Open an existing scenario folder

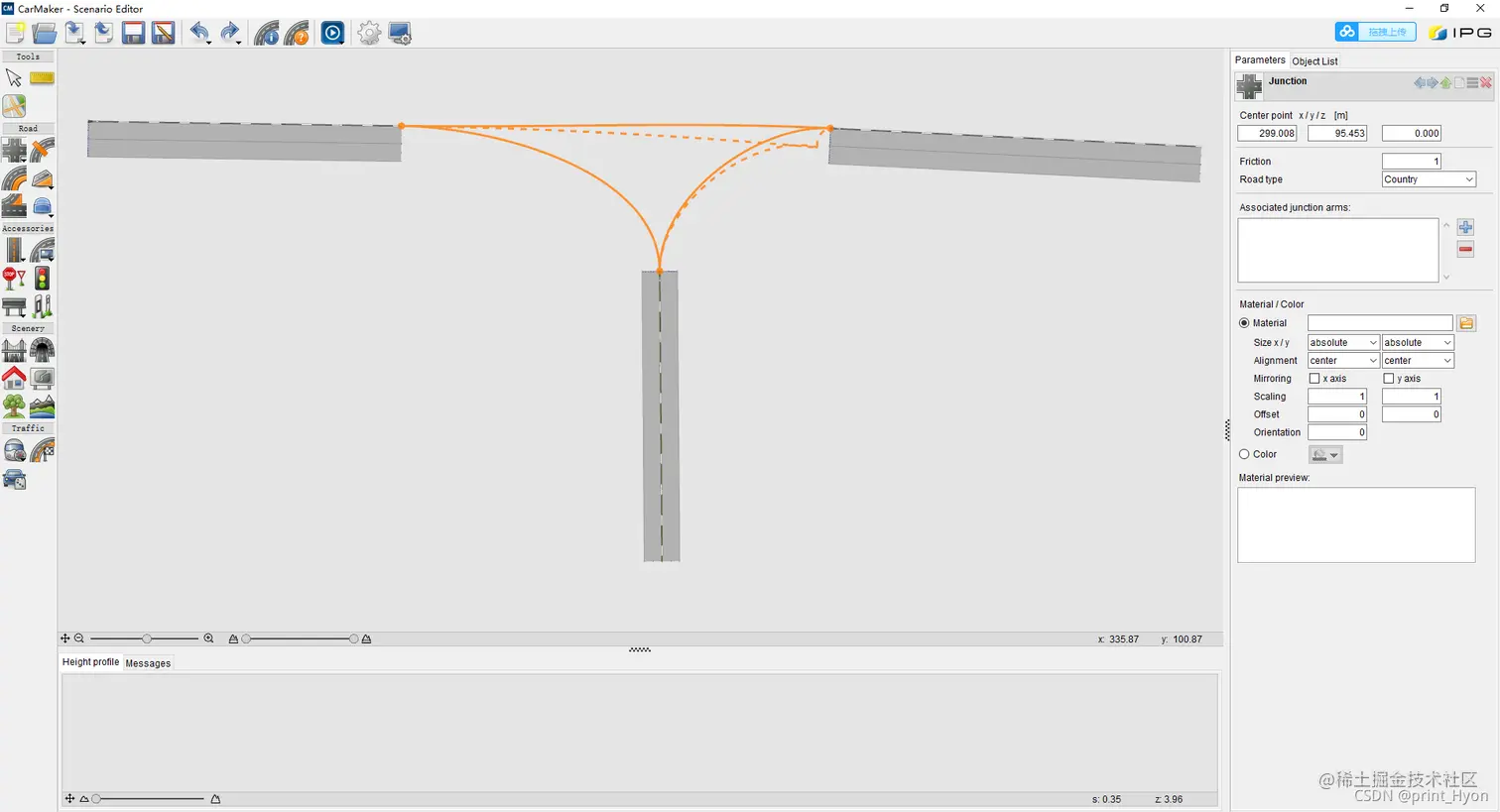(x=45, y=33)
